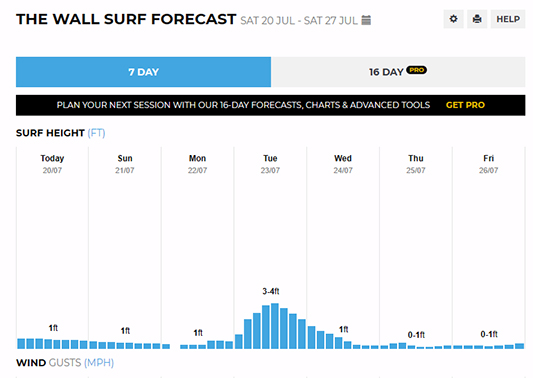
Task: Select the Thu 25/07 column
Action: pos(416,248)
